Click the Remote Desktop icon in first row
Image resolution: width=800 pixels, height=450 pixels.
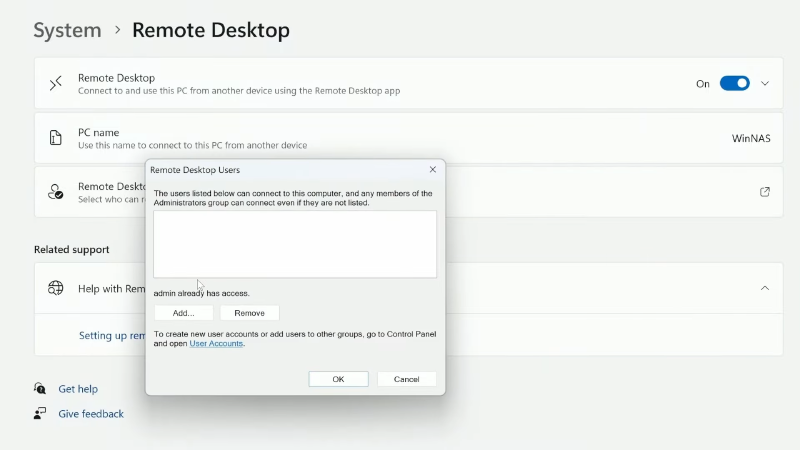(56, 84)
